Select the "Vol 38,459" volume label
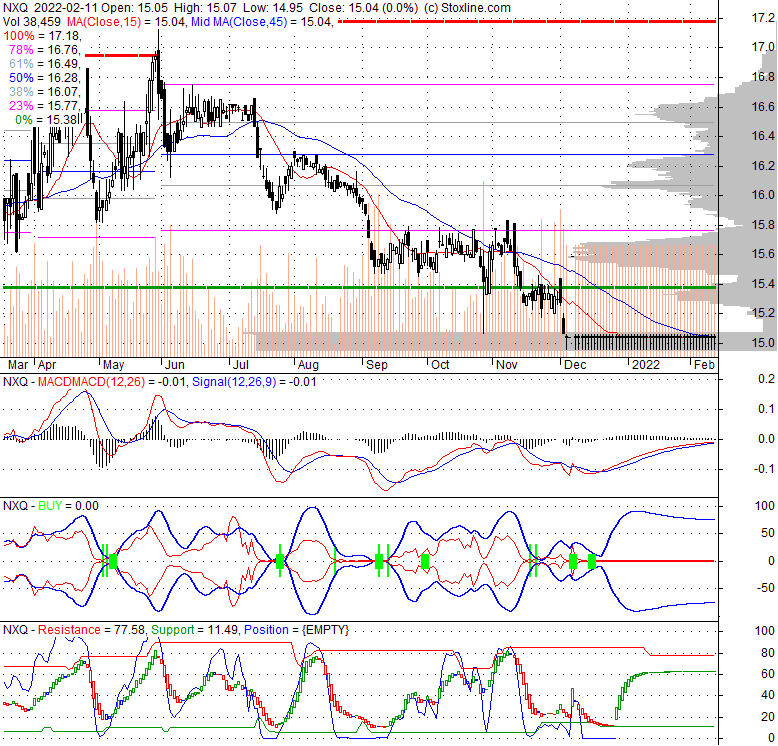The width and height of the screenshot is (778, 746). (32, 22)
